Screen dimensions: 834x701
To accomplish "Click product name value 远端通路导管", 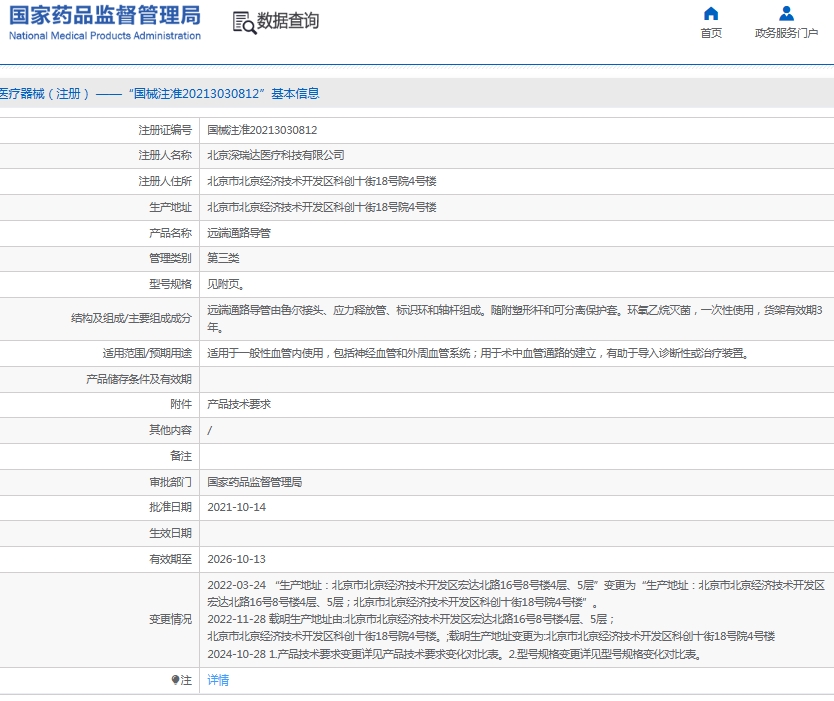I will click(238, 232).
